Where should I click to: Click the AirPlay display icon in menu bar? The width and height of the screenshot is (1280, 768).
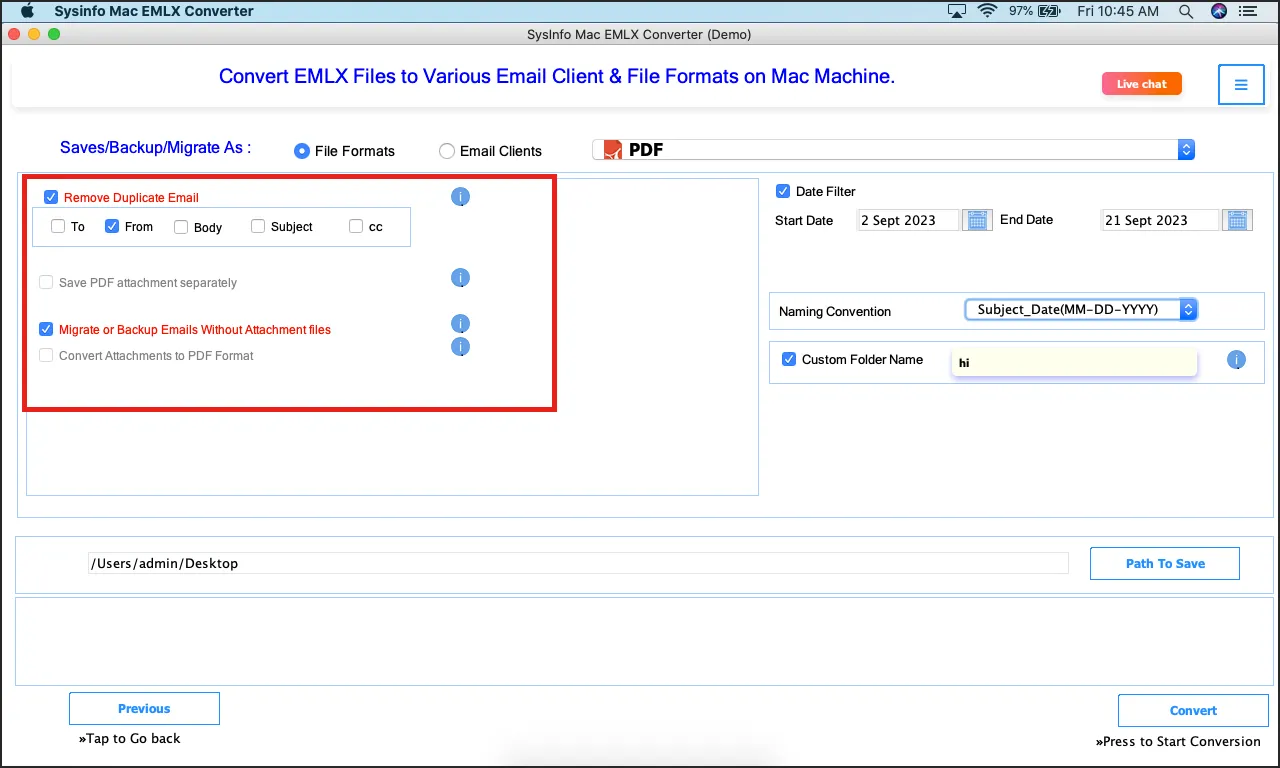click(957, 11)
